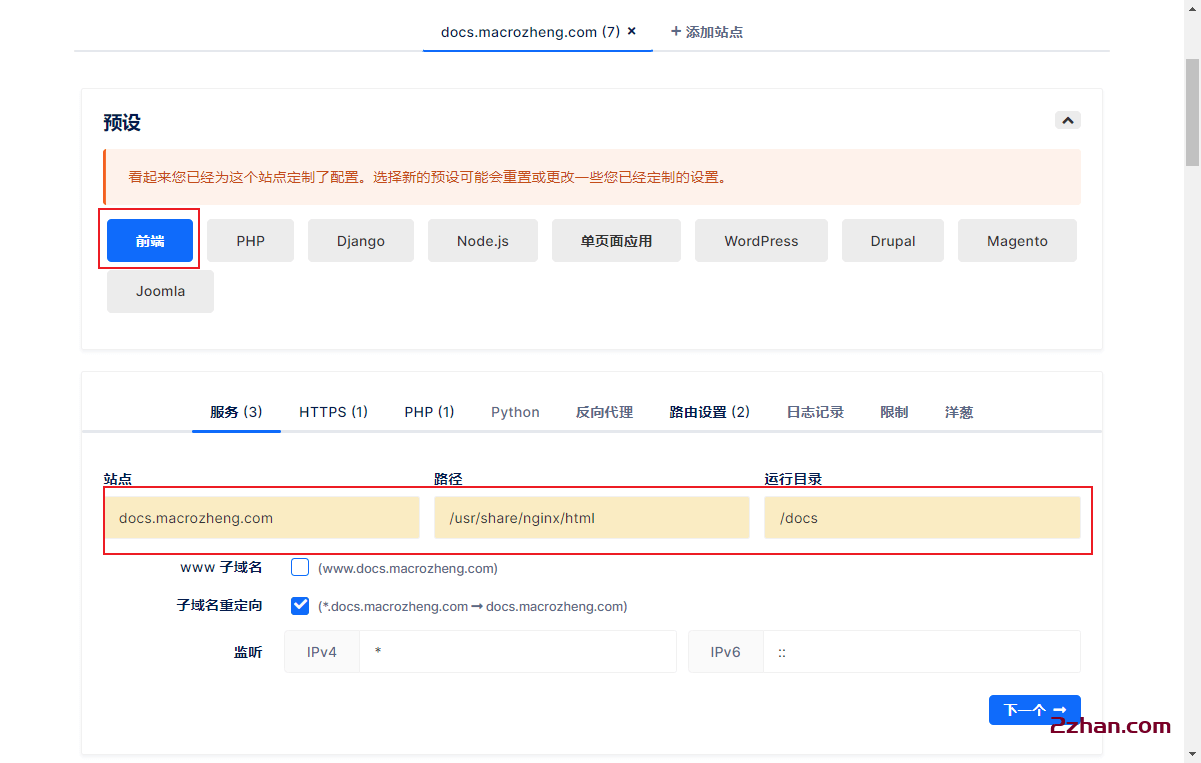
Task: Click the 下一个 next button
Action: click(1034, 710)
